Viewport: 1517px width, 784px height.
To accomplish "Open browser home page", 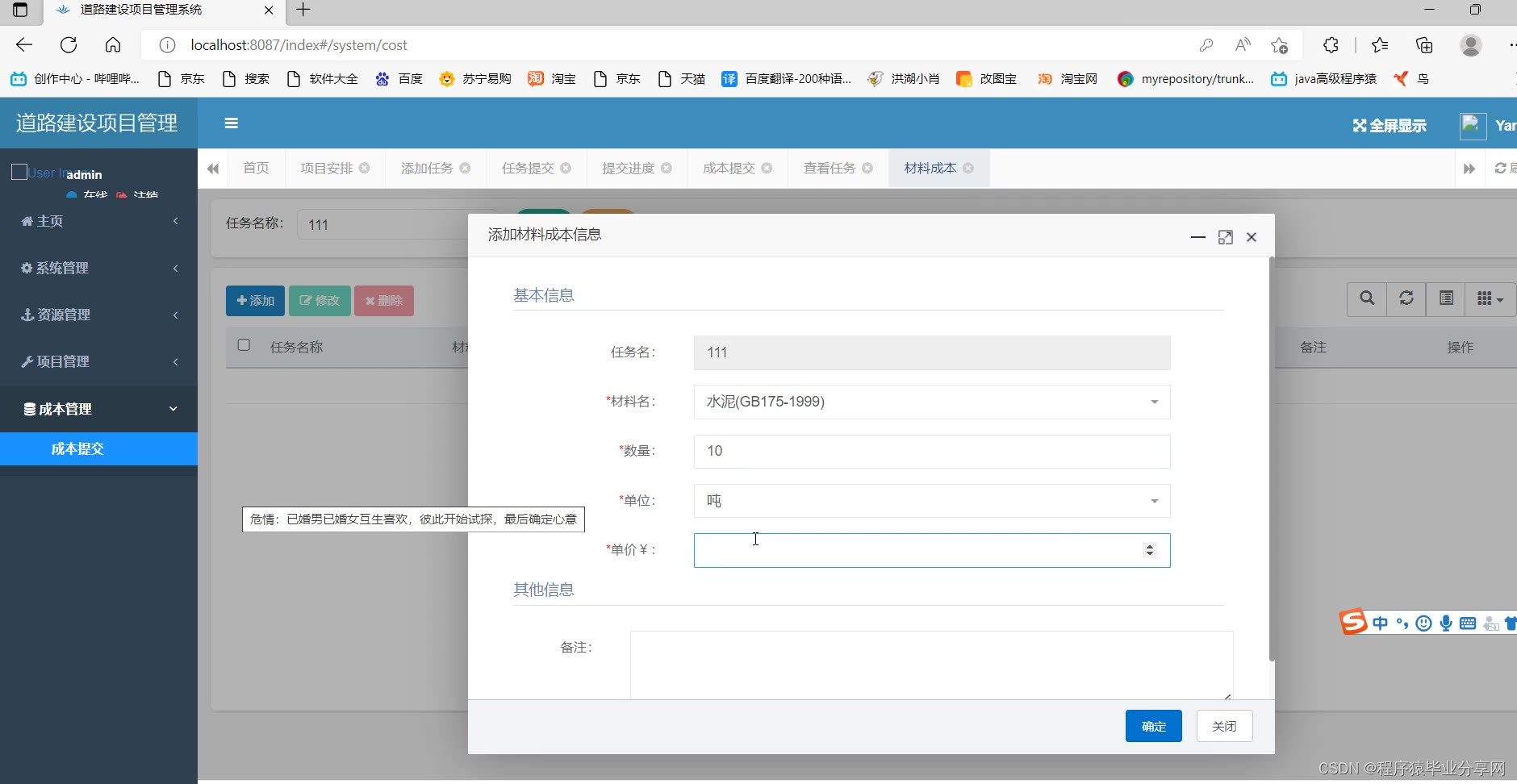I will (113, 45).
